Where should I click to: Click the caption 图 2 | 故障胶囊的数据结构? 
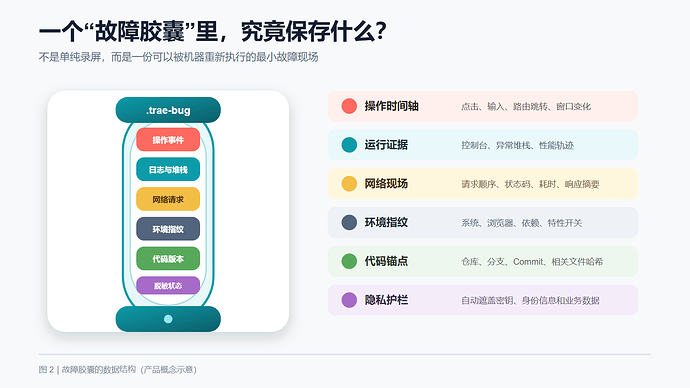[x=117, y=370]
